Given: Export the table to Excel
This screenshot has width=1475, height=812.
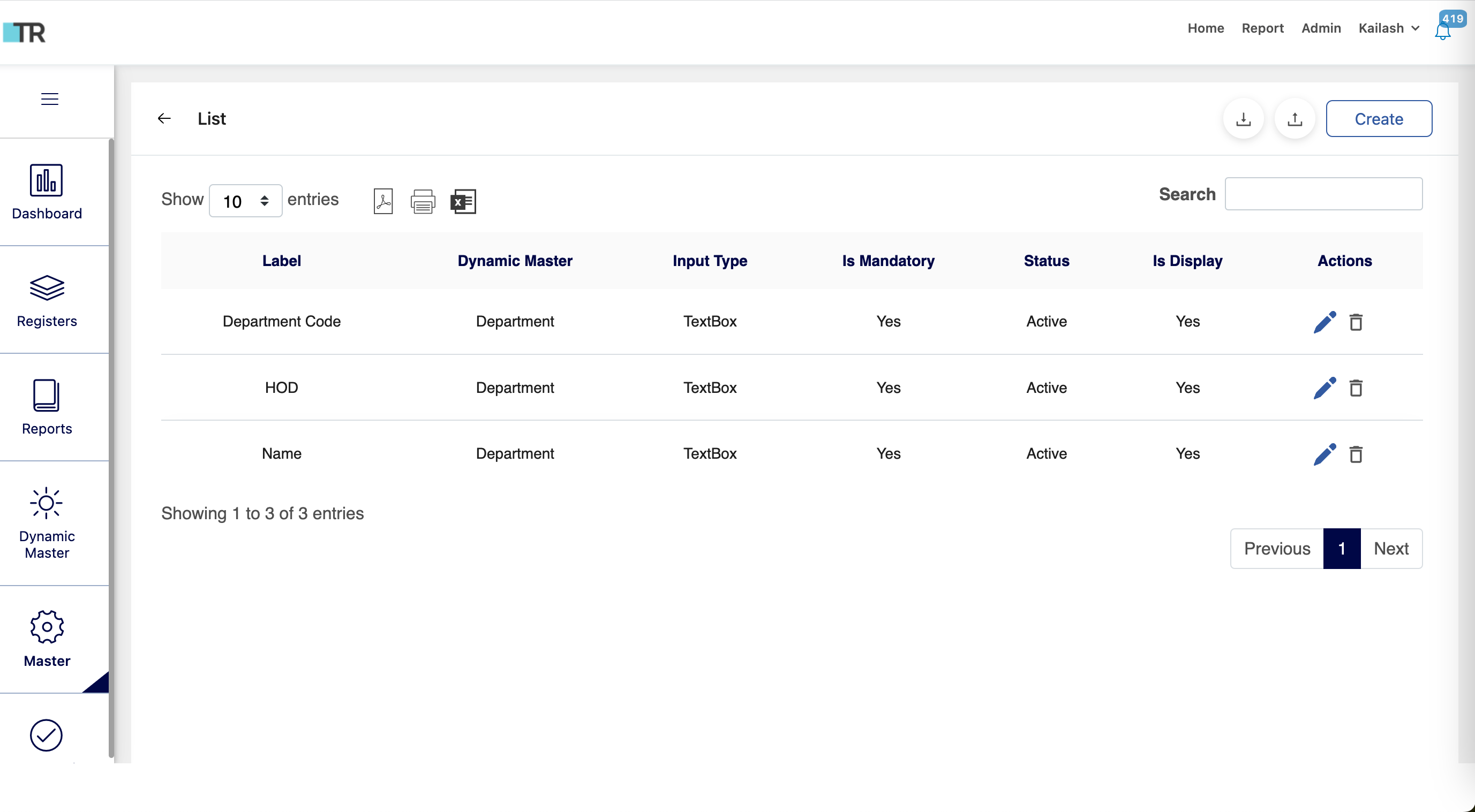Looking at the screenshot, I should tap(463, 201).
